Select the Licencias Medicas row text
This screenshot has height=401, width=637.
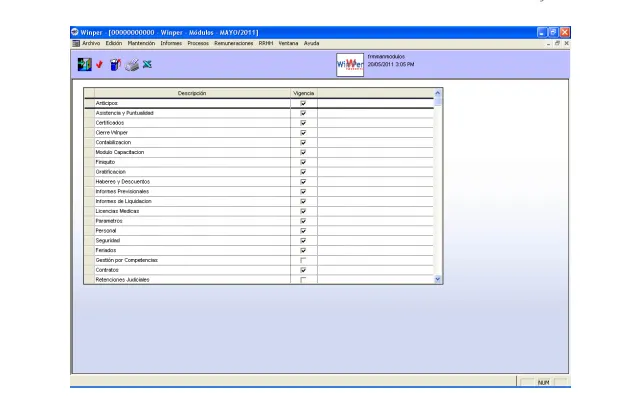pos(117,211)
